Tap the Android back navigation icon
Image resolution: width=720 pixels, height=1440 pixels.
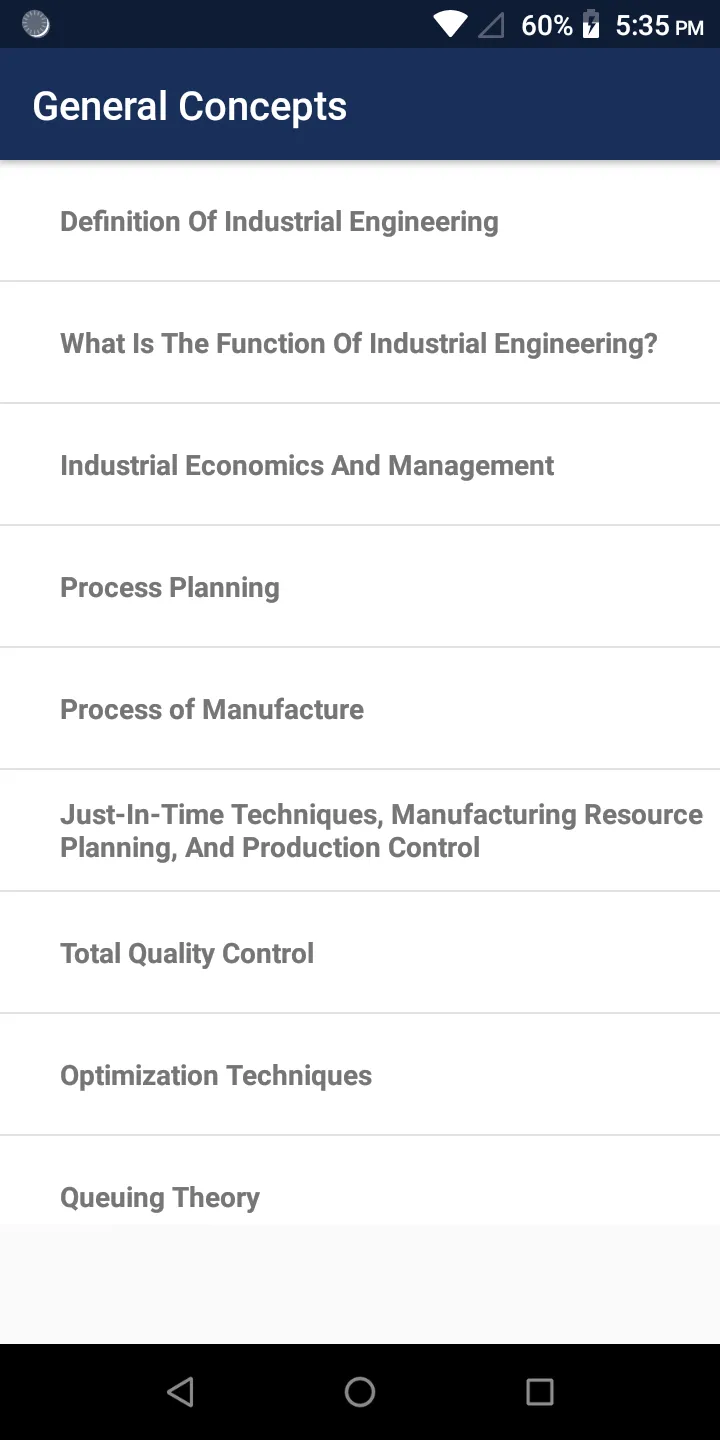(x=180, y=1392)
